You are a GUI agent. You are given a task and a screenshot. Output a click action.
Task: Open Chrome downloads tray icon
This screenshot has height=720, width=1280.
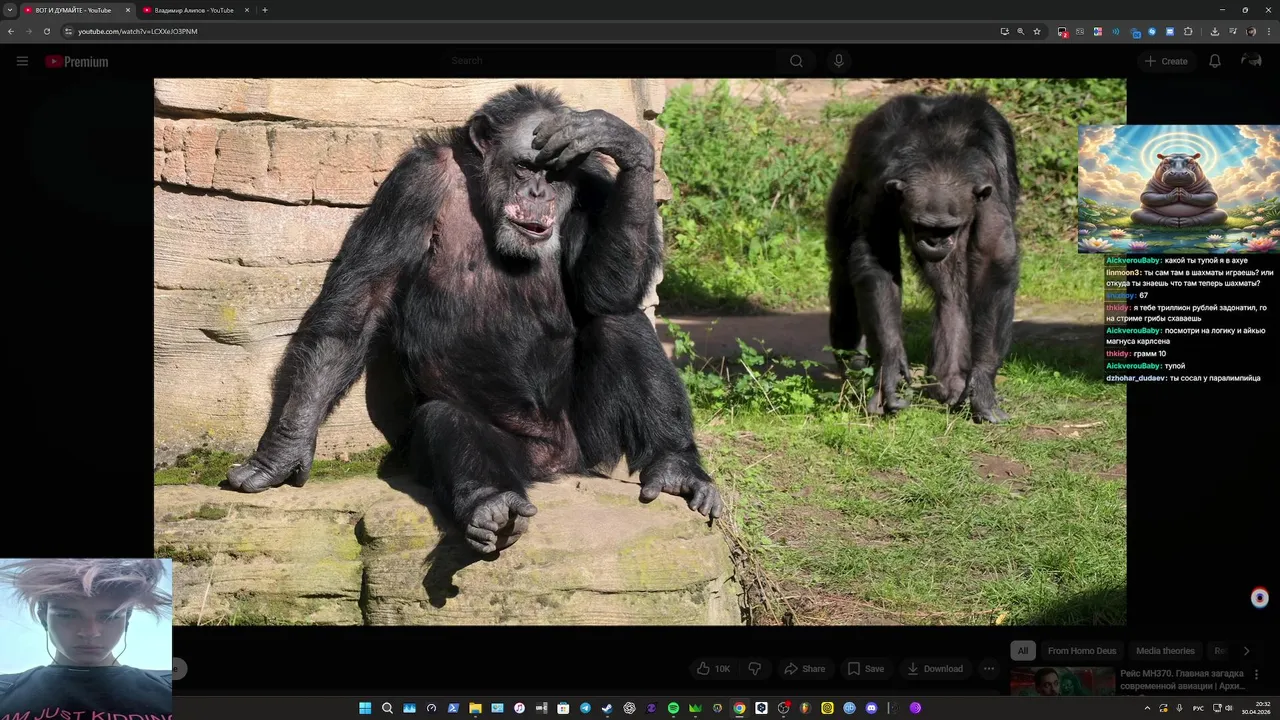(1215, 31)
